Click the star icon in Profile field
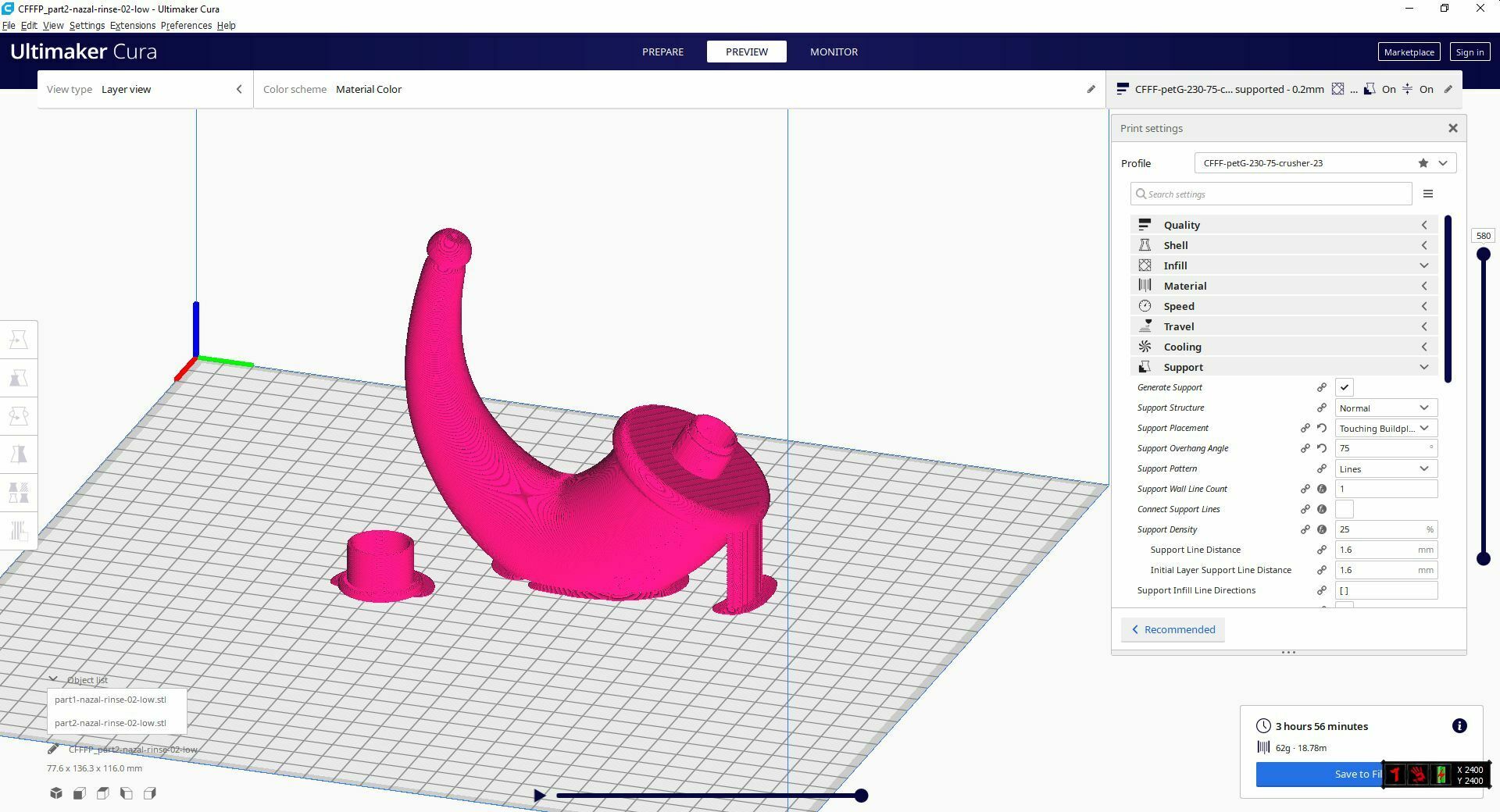This screenshot has height=812, width=1500. pyautogui.click(x=1423, y=163)
